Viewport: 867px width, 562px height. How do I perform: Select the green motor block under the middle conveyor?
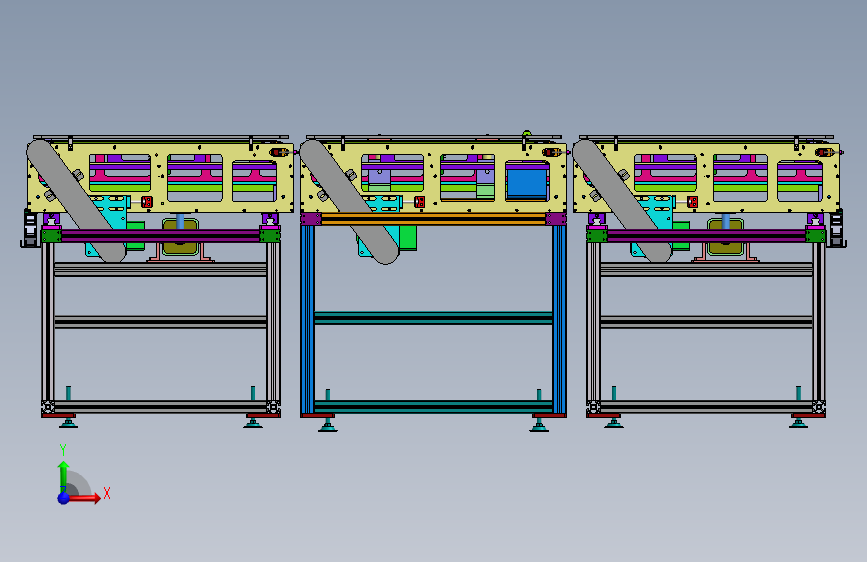[x=408, y=237]
